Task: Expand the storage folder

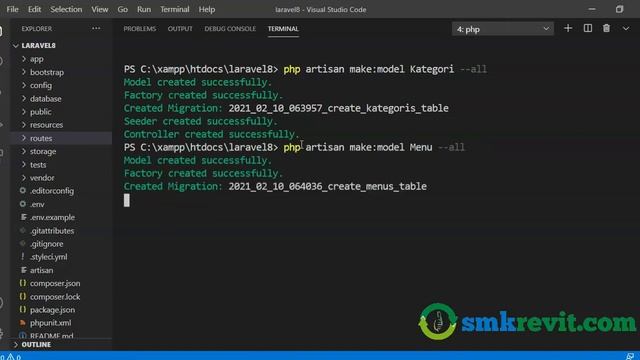Action: point(43,151)
